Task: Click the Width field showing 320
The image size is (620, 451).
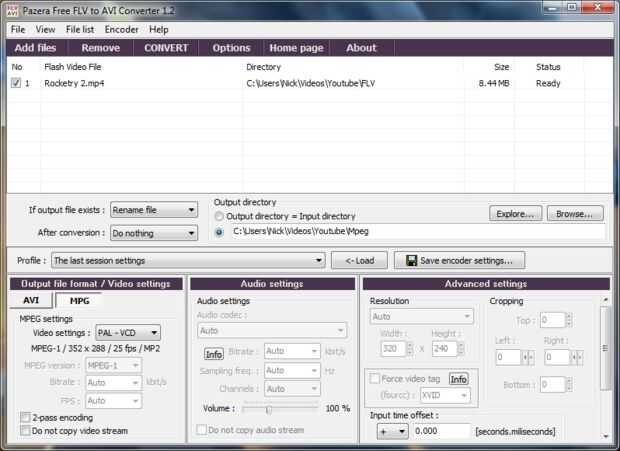Action: click(x=393, y=349)
